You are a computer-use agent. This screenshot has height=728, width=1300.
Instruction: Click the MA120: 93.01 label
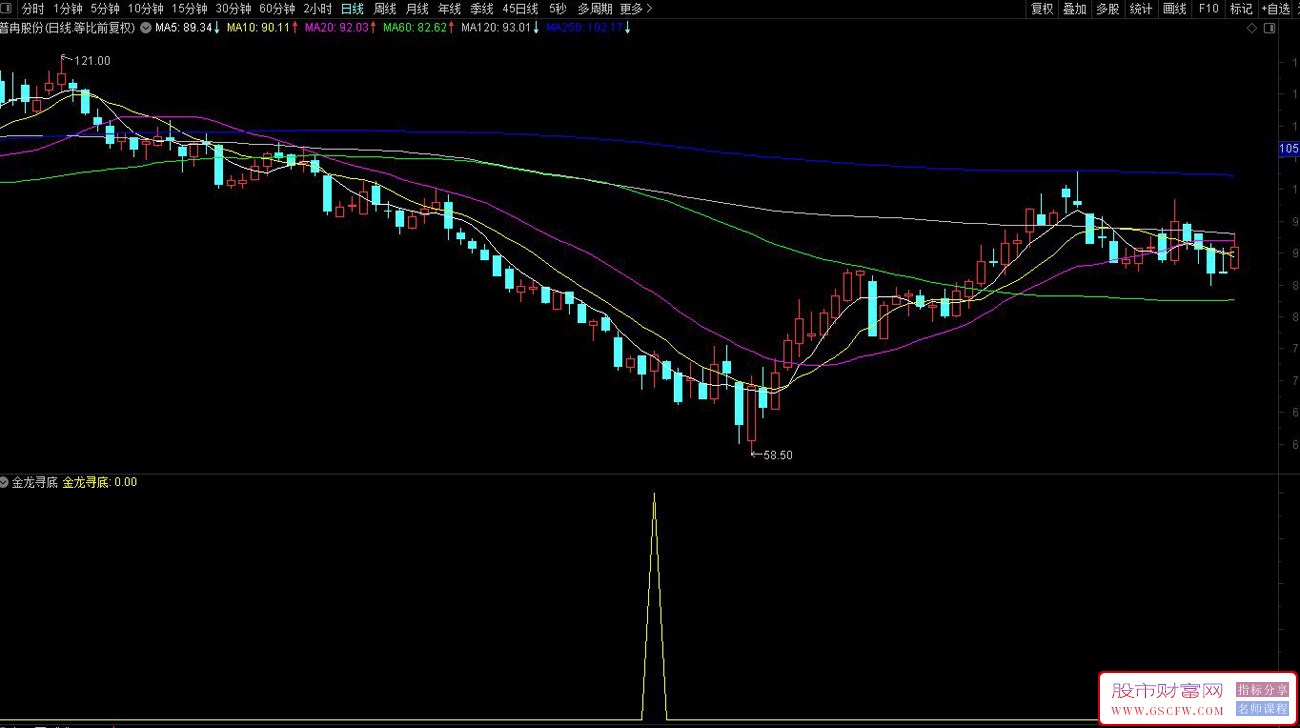click(495, 28)
